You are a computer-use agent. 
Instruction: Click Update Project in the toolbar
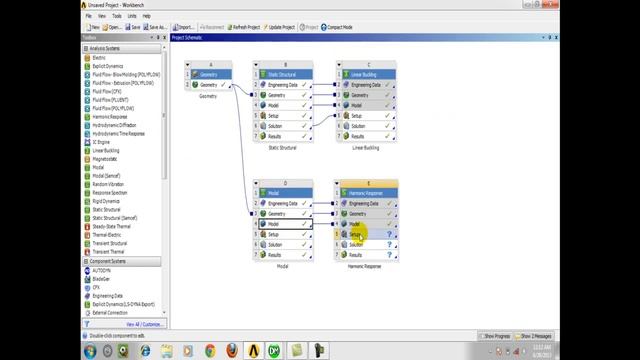pos(279,27)
